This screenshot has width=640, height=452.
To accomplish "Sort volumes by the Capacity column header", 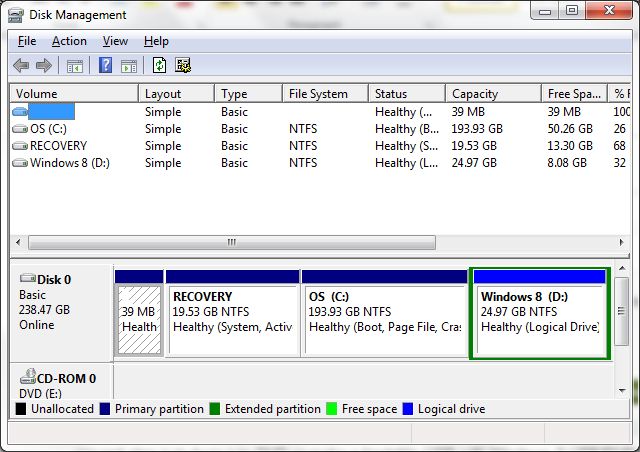I will click(x=474, y=93).
